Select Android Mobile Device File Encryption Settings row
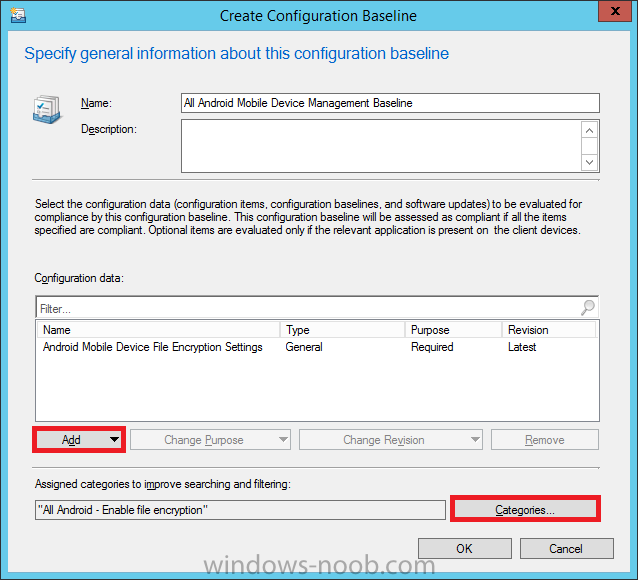The width and height of the screenshot is (638, 580). 317,347
